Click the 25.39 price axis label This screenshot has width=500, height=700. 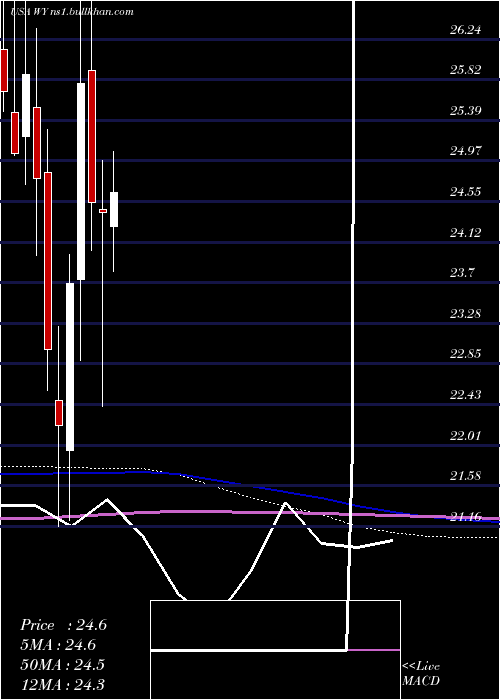tap(466, 110)
